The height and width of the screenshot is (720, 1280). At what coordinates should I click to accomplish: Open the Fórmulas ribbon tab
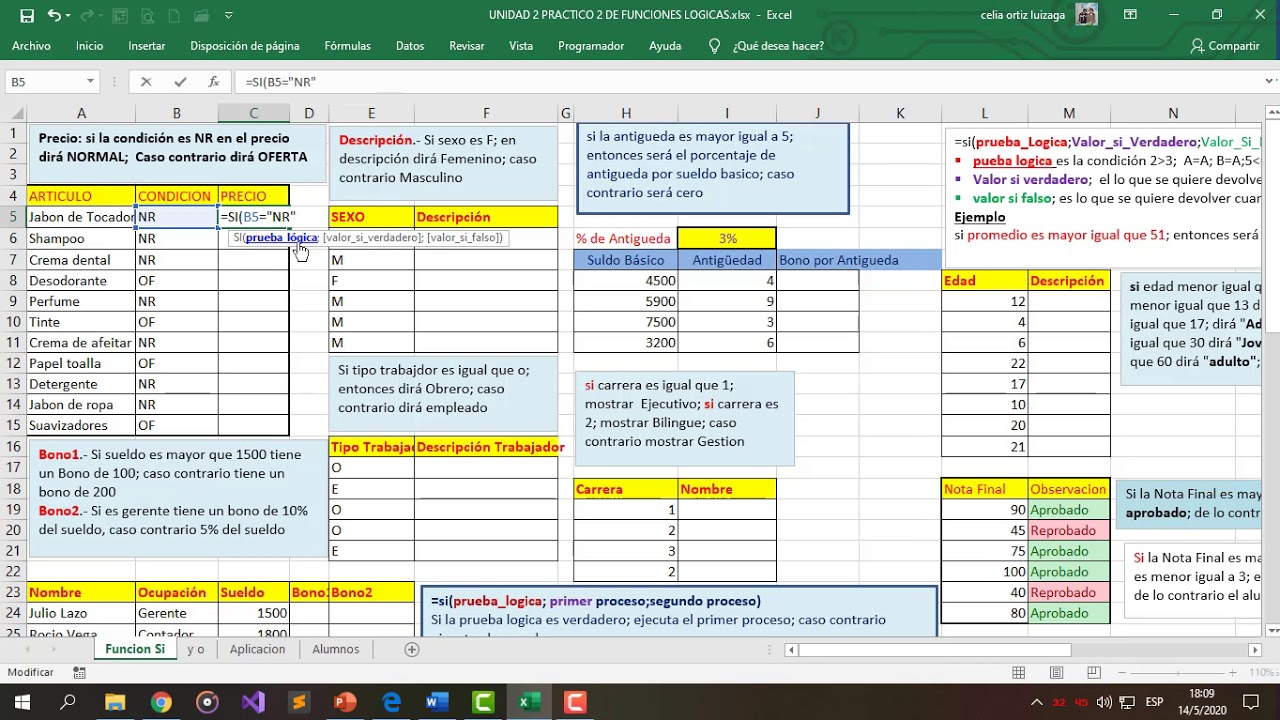(x=347, y=46)
